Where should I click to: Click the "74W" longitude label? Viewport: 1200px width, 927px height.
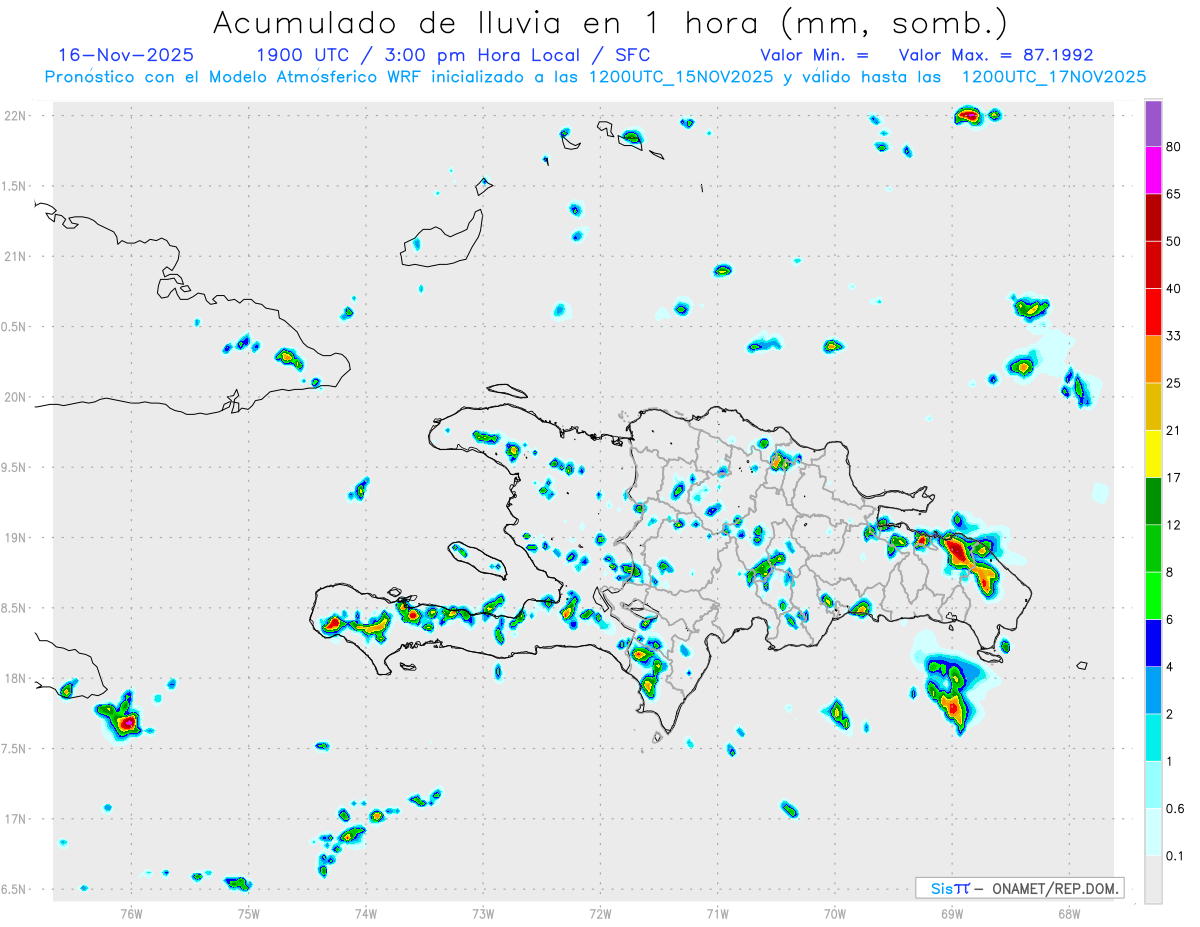pos(366,913)
